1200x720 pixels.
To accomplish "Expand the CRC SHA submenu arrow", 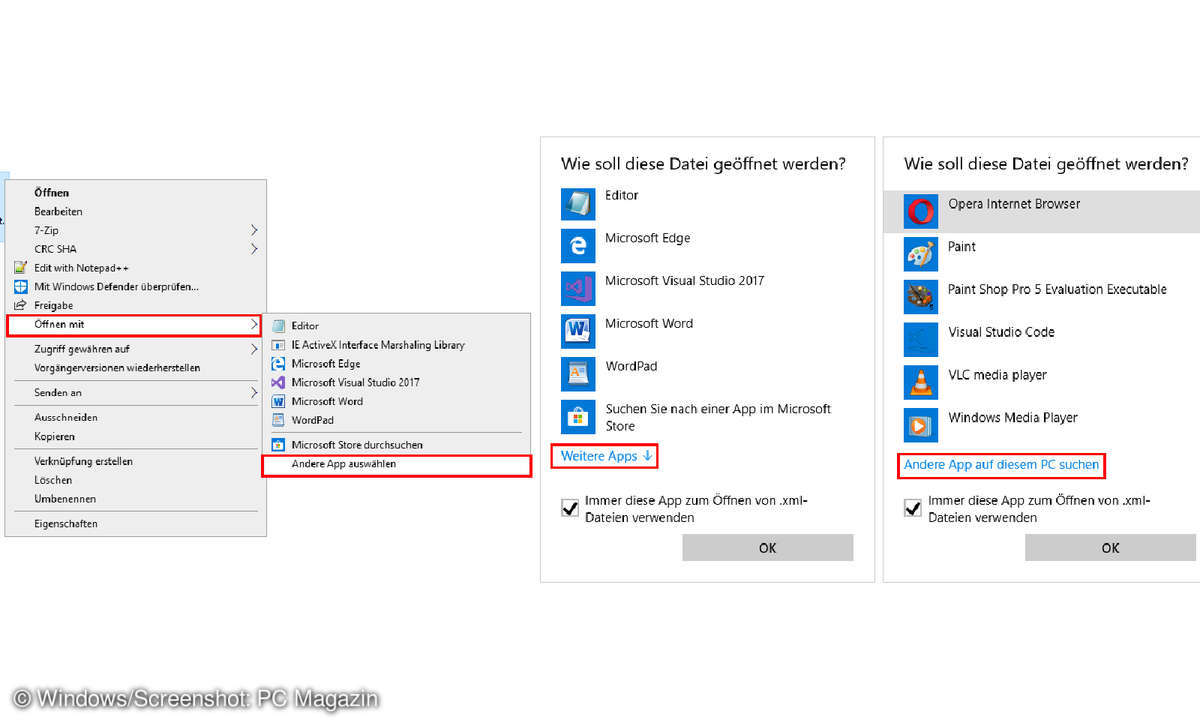I will 254,249.
